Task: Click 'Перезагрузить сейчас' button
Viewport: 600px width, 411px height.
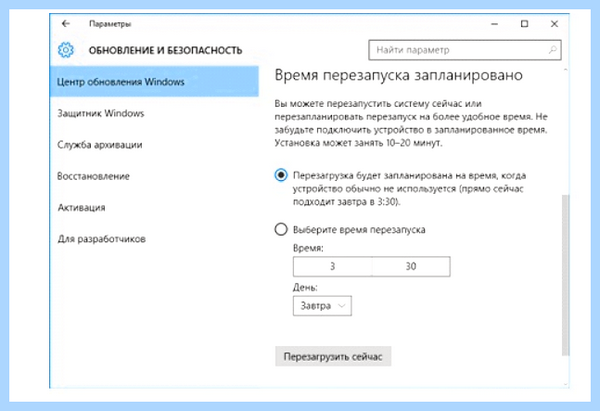Action: (x=333, y=357)
